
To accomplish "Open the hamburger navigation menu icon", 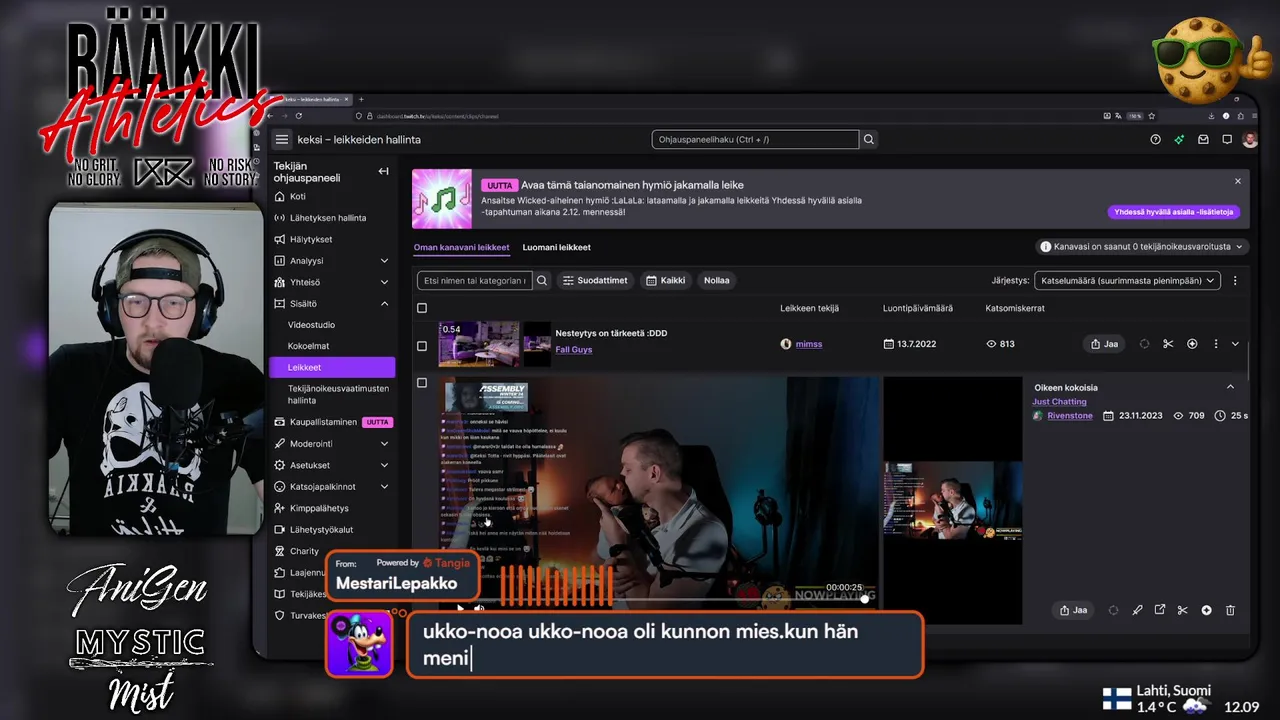I will (282, 140).
